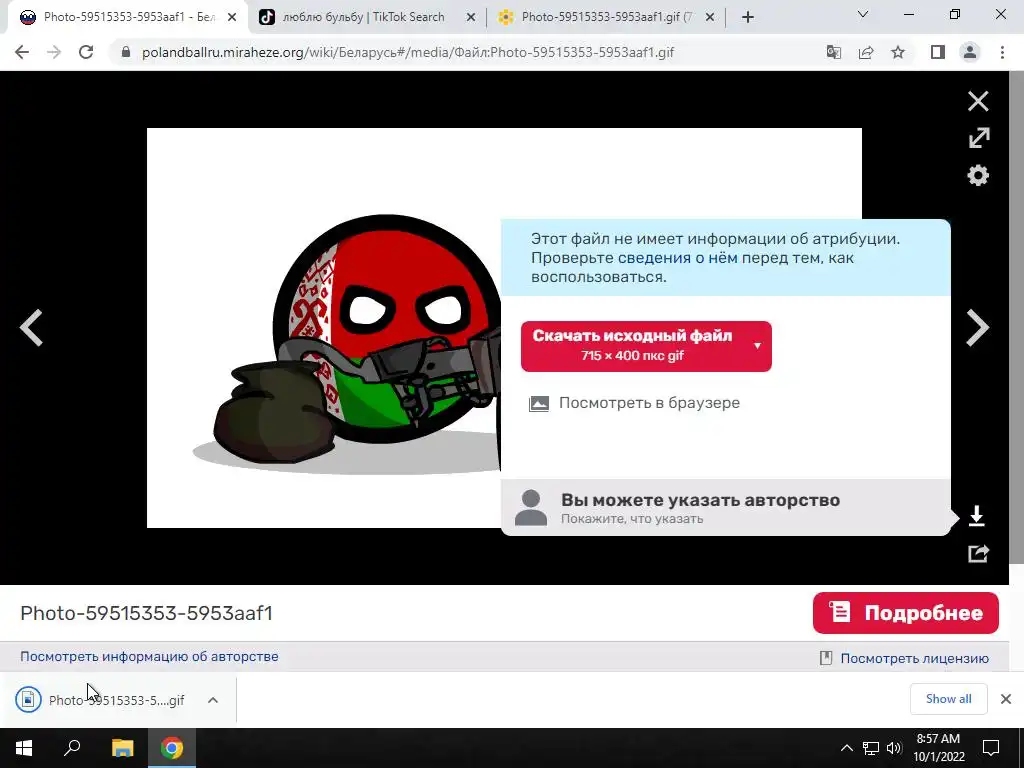The image size is (1024, 768).
Task: Click volume speaker tray icon
Action: point(894,748)
